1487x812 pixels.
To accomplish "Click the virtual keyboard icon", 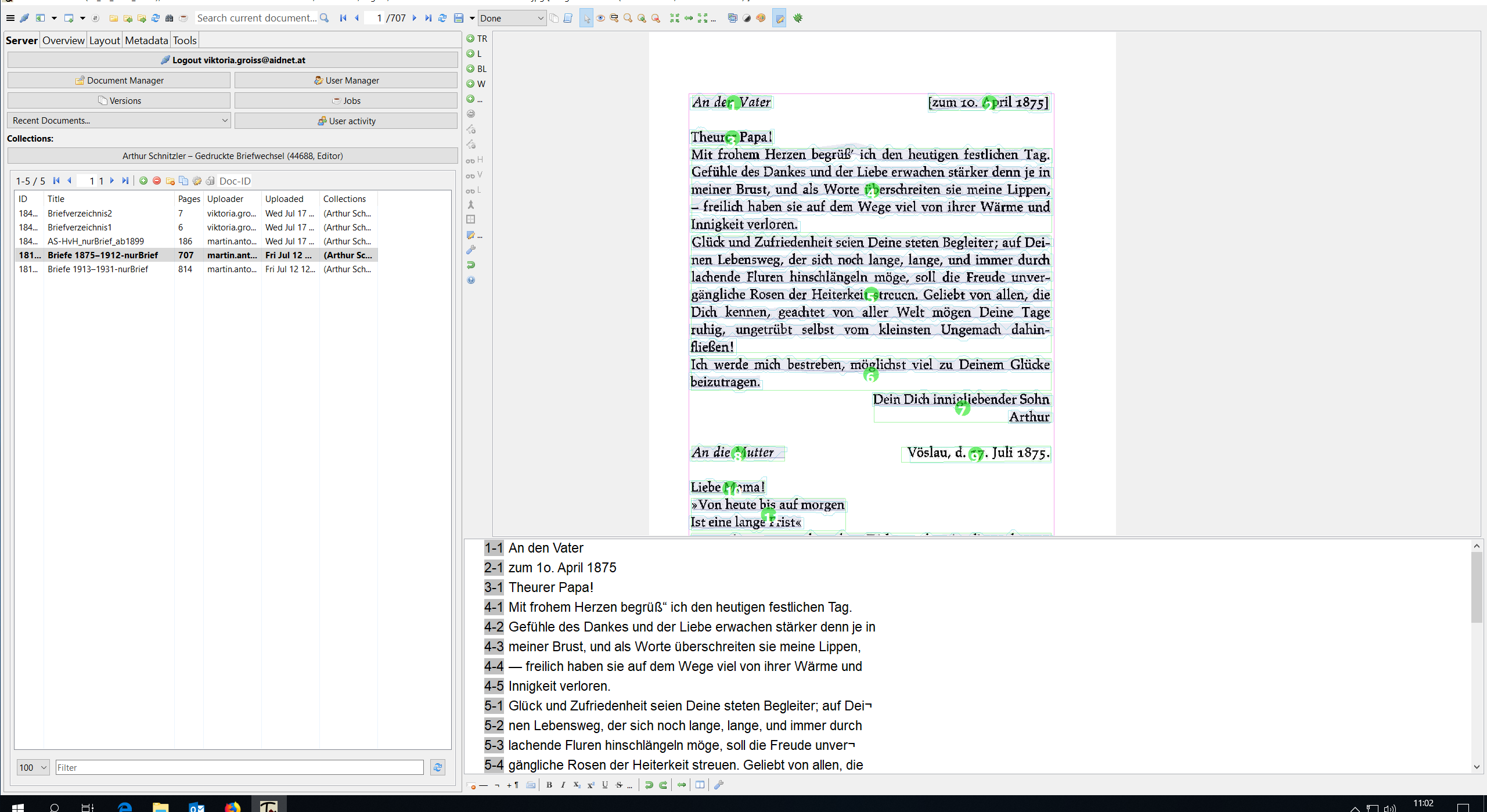I will pos(531,785).
